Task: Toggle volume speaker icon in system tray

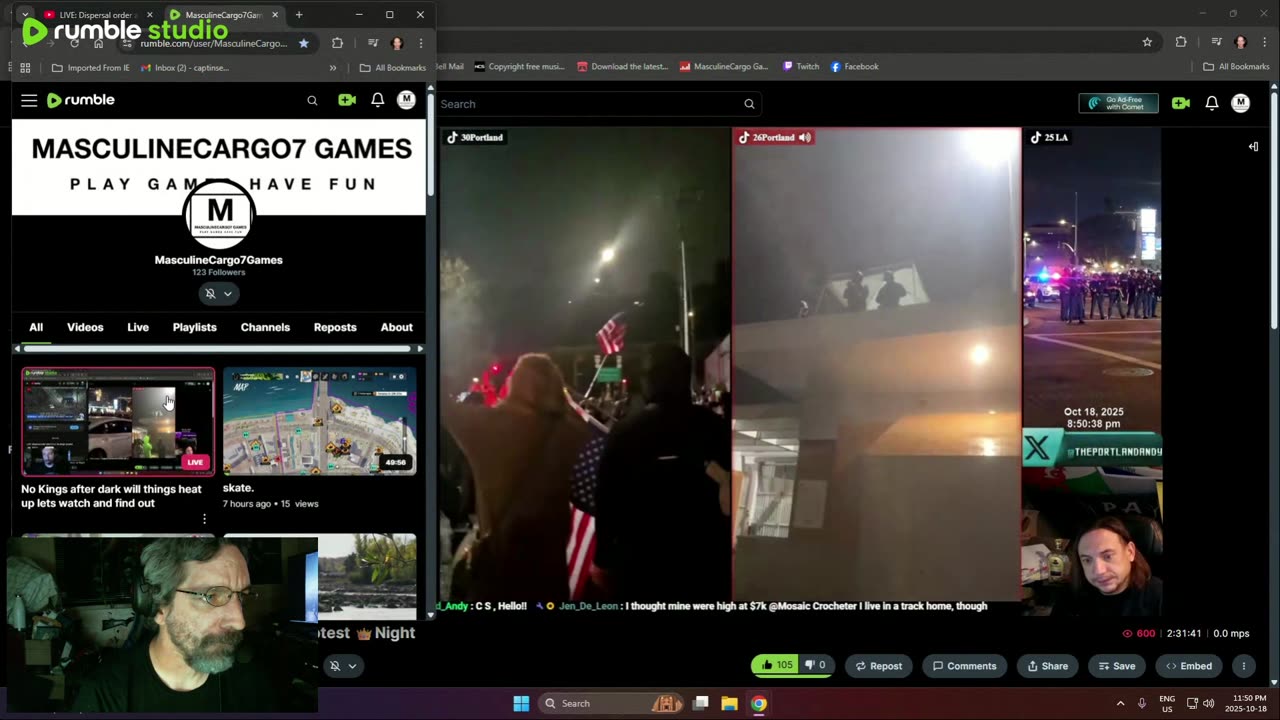Action: tap(1208, 703)
